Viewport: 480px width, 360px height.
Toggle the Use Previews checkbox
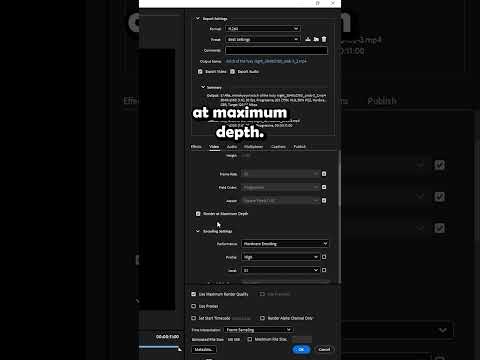click(262, 294)
